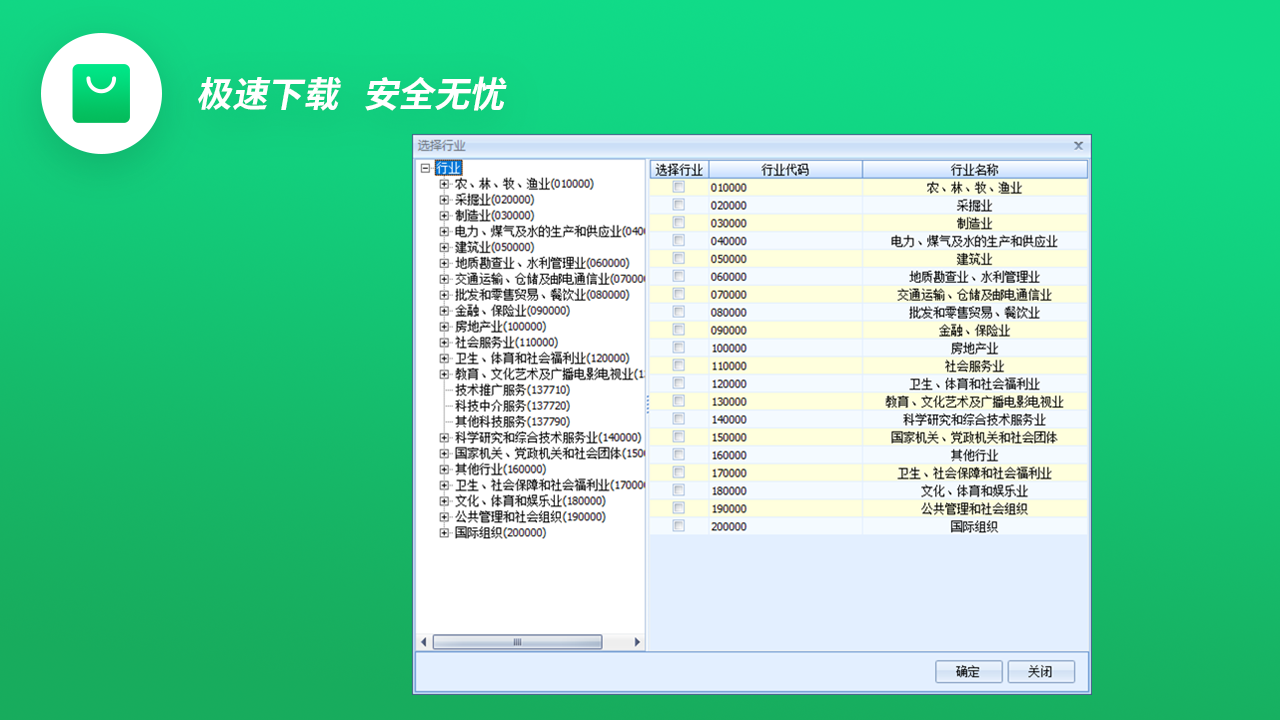Image resolution: width=1280 pixels, height=720 pixels.
Task: Select the 技术推广服务(137710) tree item
Action: coord(506,390)
